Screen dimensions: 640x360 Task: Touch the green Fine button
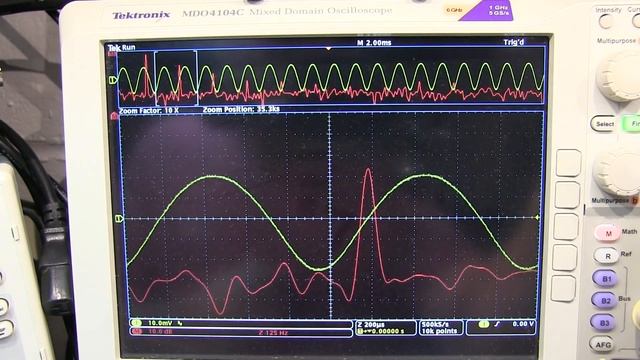[631, 123]
